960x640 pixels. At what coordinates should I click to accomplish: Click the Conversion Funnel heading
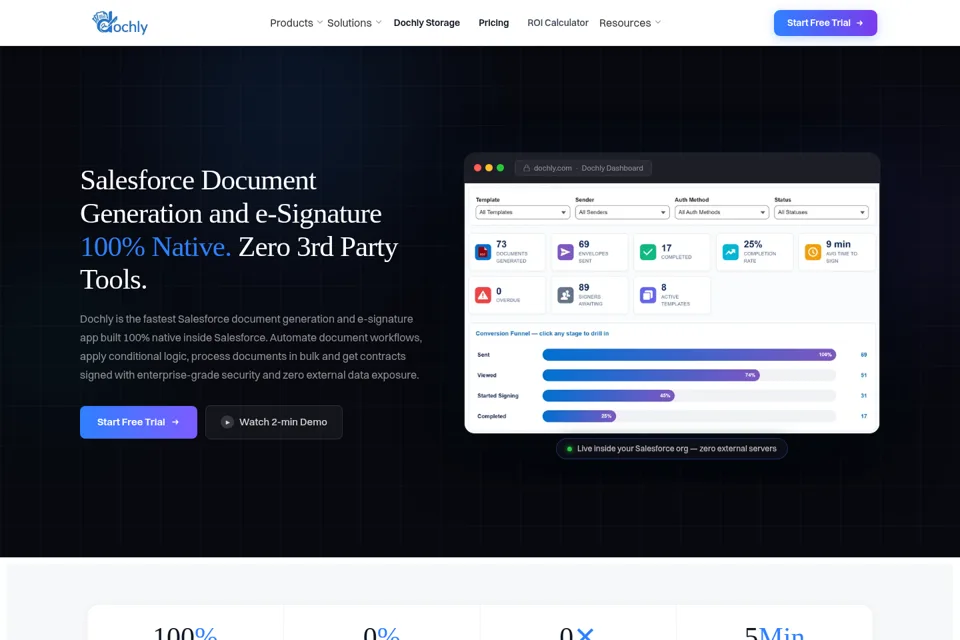542,333
